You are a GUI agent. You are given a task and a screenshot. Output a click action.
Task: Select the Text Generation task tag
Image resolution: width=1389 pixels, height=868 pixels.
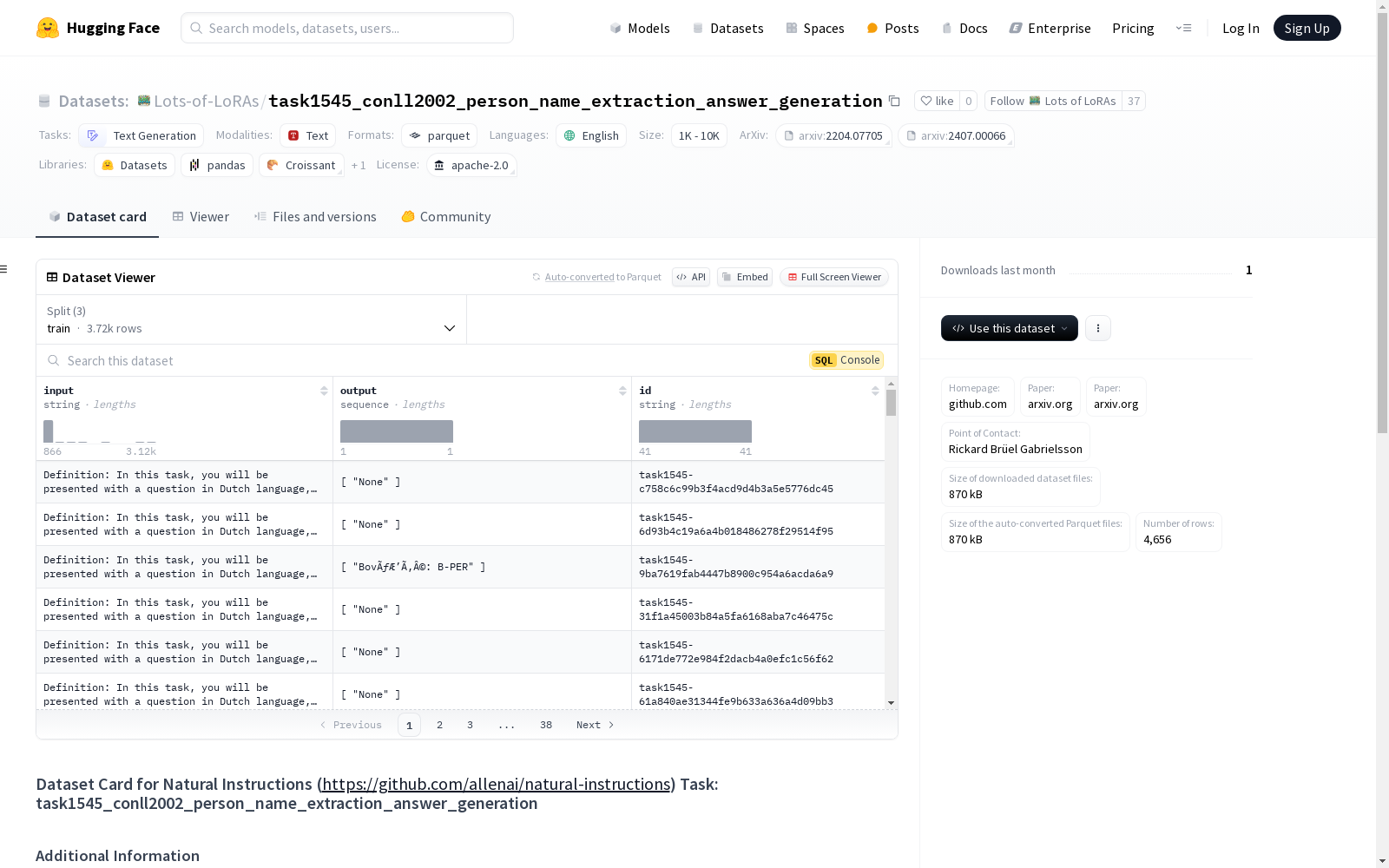[x=141, y=135]
